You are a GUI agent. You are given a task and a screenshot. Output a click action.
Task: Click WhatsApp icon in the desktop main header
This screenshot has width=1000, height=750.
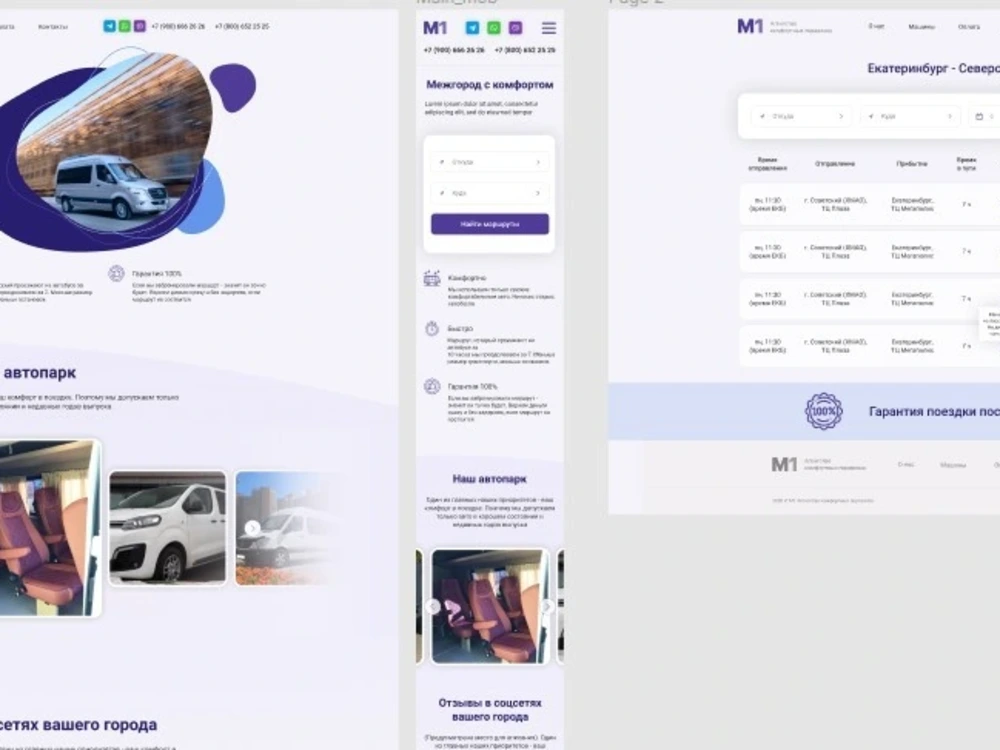[124, 26]
